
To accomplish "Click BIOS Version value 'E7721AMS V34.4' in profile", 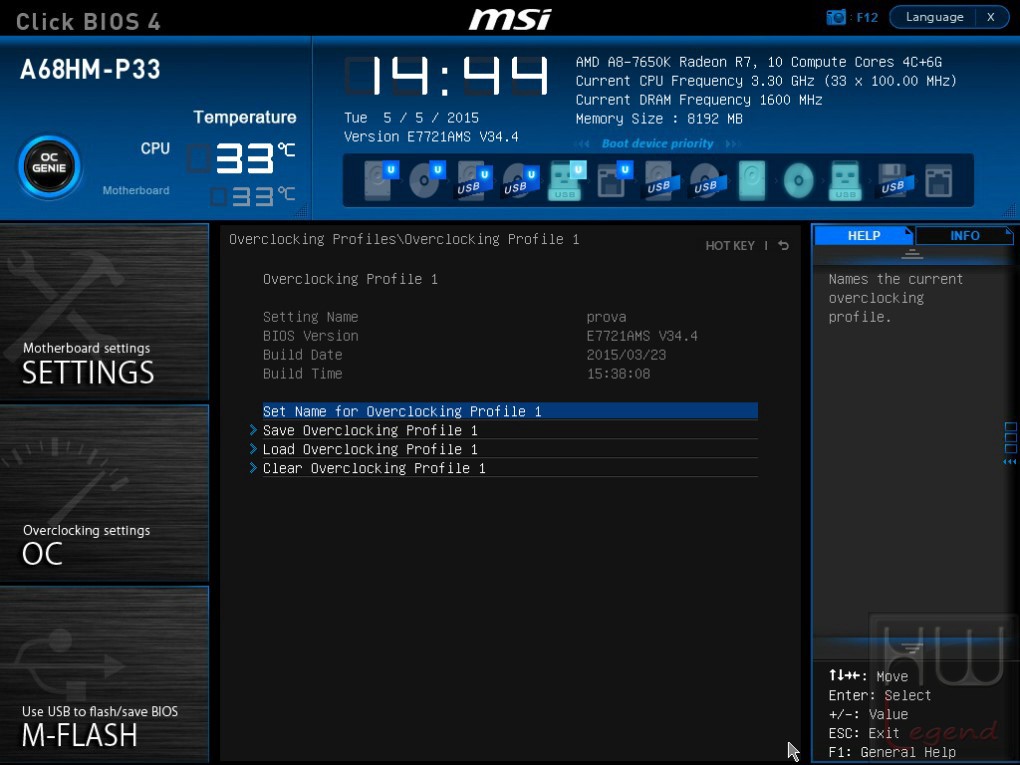I will coord(641,336).
